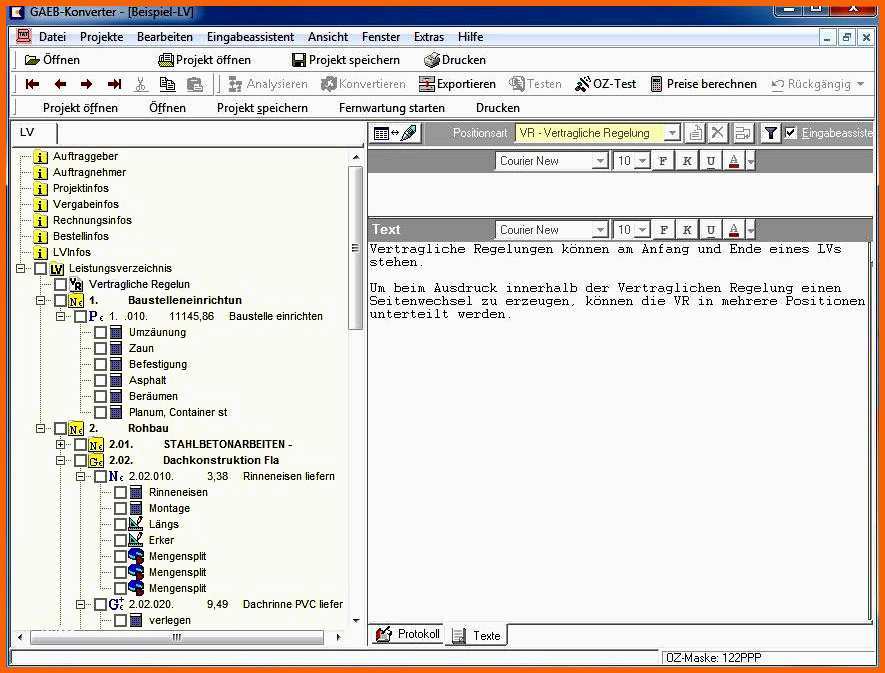Go to next record arrow
Viewport: 885px width, 673px height.
(x=86, y=84)
